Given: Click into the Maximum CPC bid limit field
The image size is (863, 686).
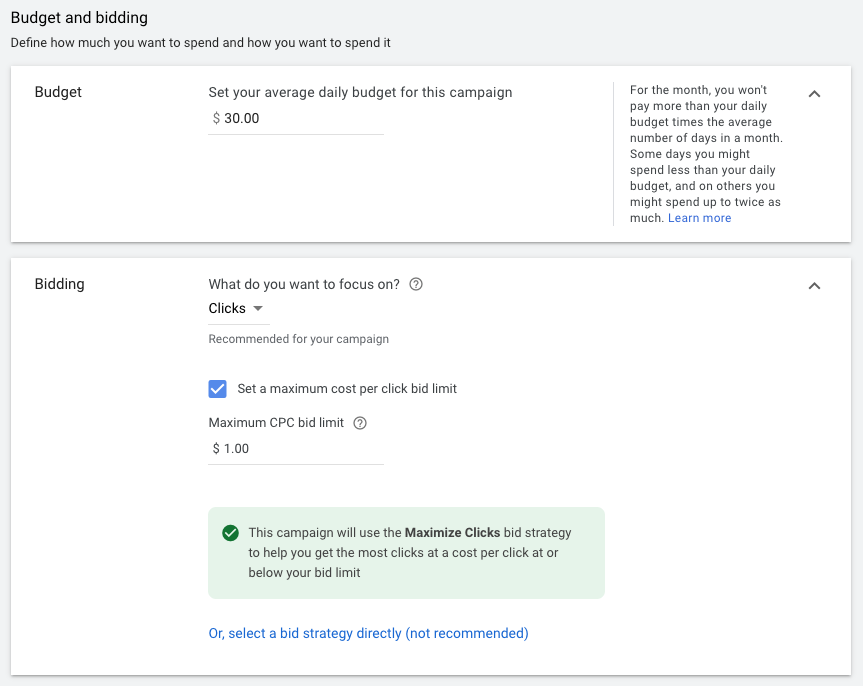Looking at the screenshot, I should tap(300, 449).
